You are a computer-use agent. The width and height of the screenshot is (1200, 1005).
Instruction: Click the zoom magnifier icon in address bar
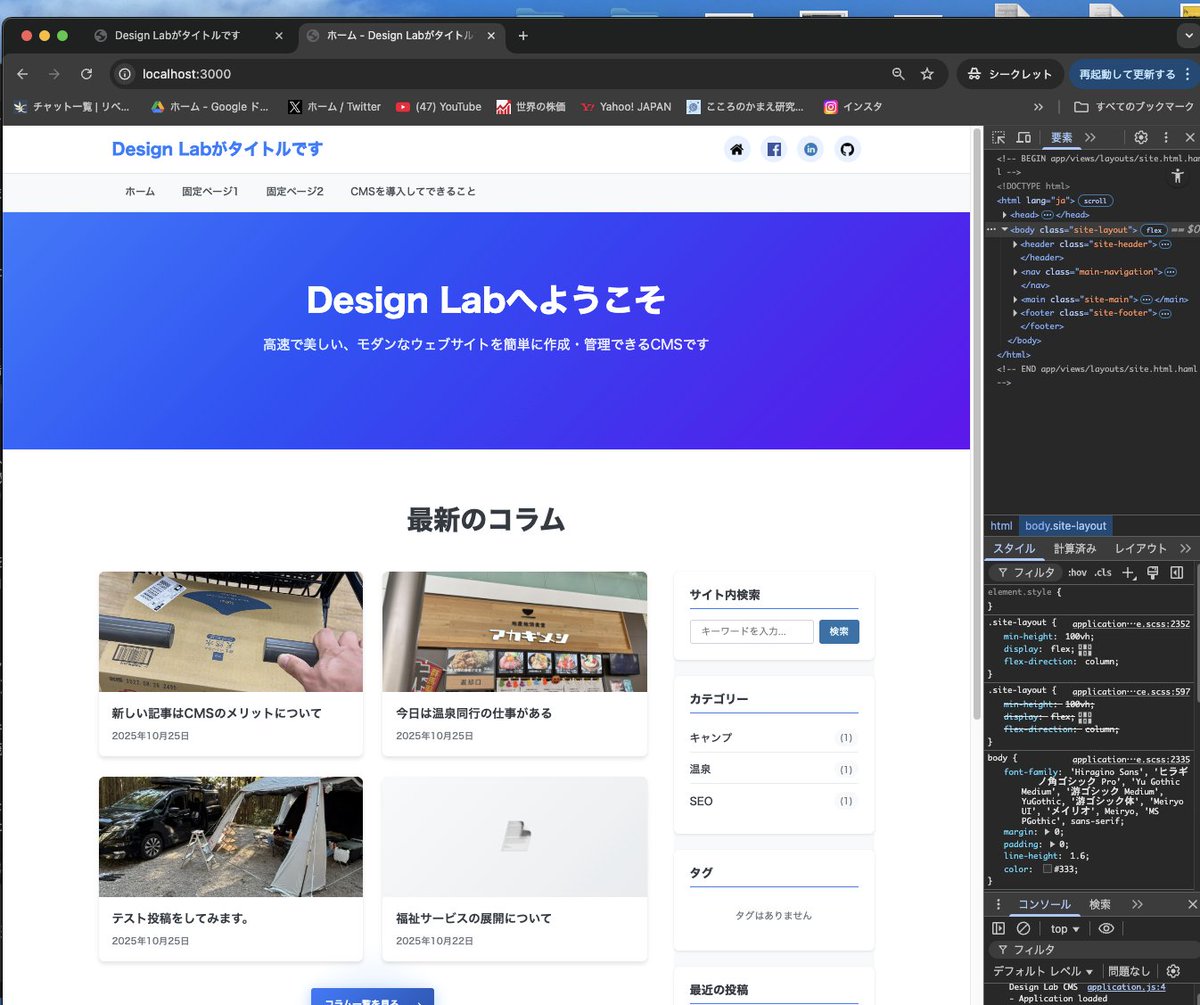898,74
